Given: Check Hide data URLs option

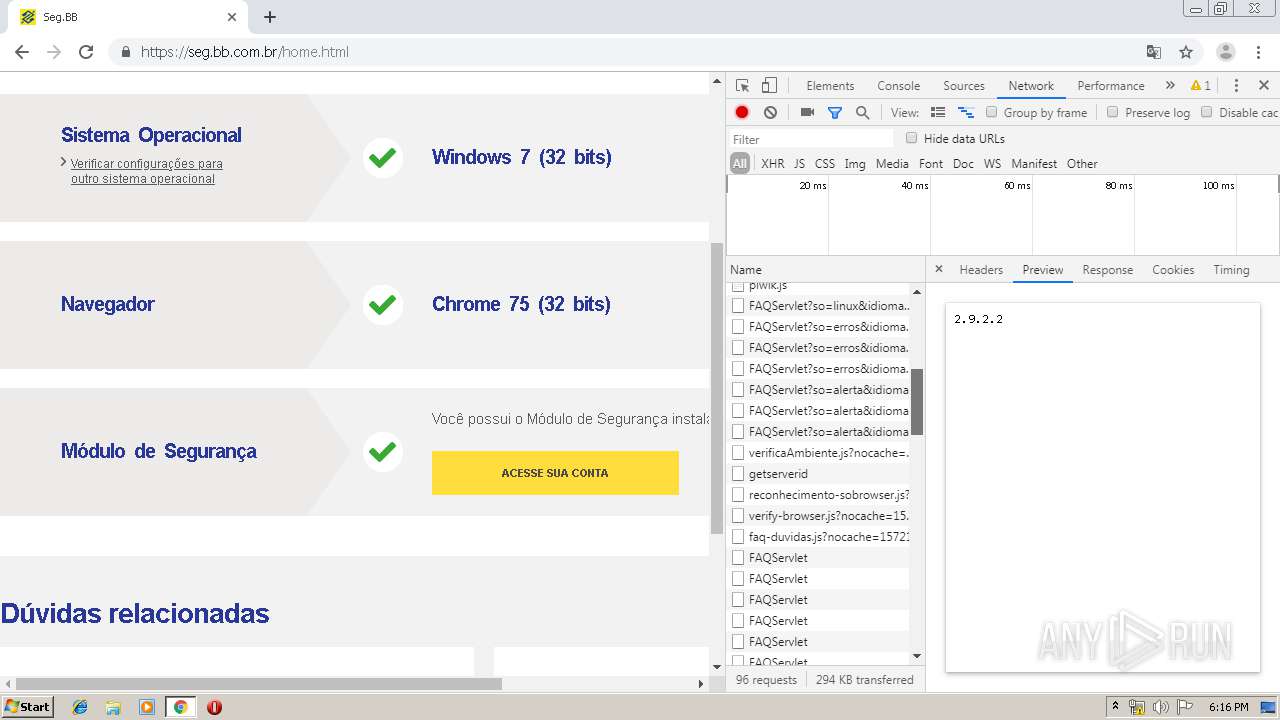Looking at the screenshot, I should 911,138.
